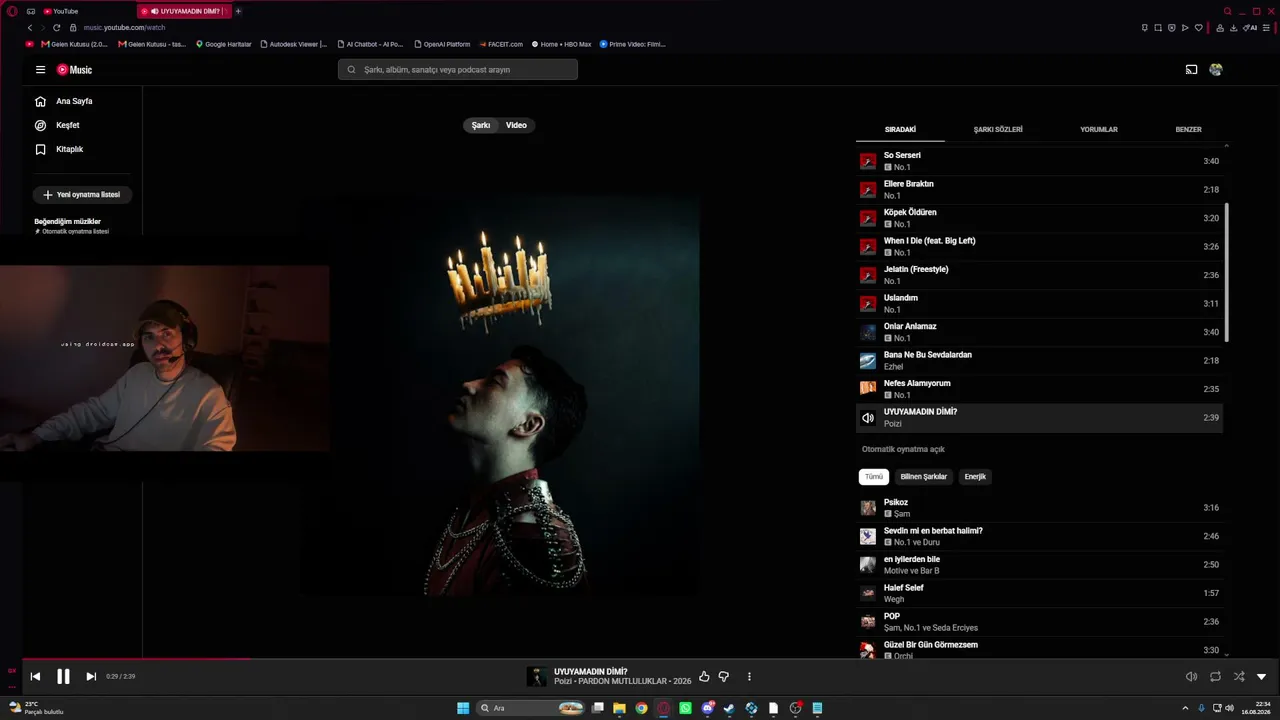Open the FACEIT.com bookmark

pyautogui.click(x=501, y=44)
